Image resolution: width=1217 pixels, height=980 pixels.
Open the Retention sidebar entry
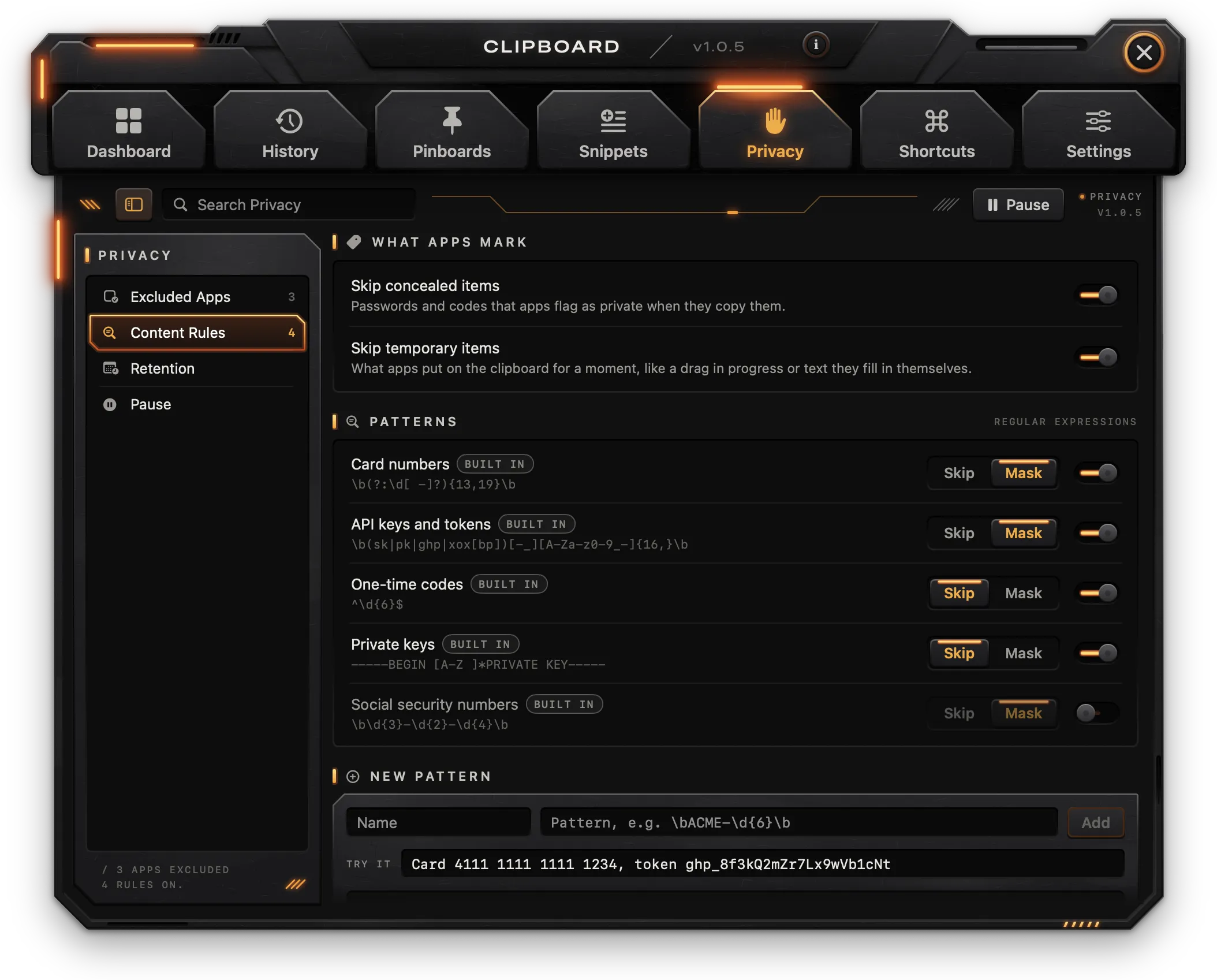click(x=198, y=368)
